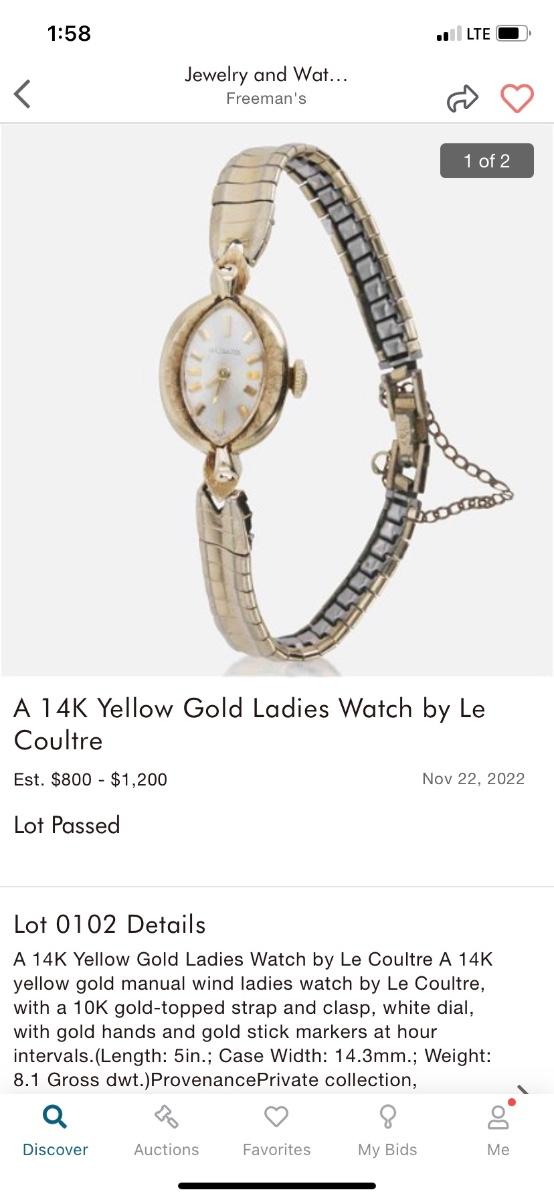
Task: Tap the watch photo to enlarge
Action: coord(277,400)
